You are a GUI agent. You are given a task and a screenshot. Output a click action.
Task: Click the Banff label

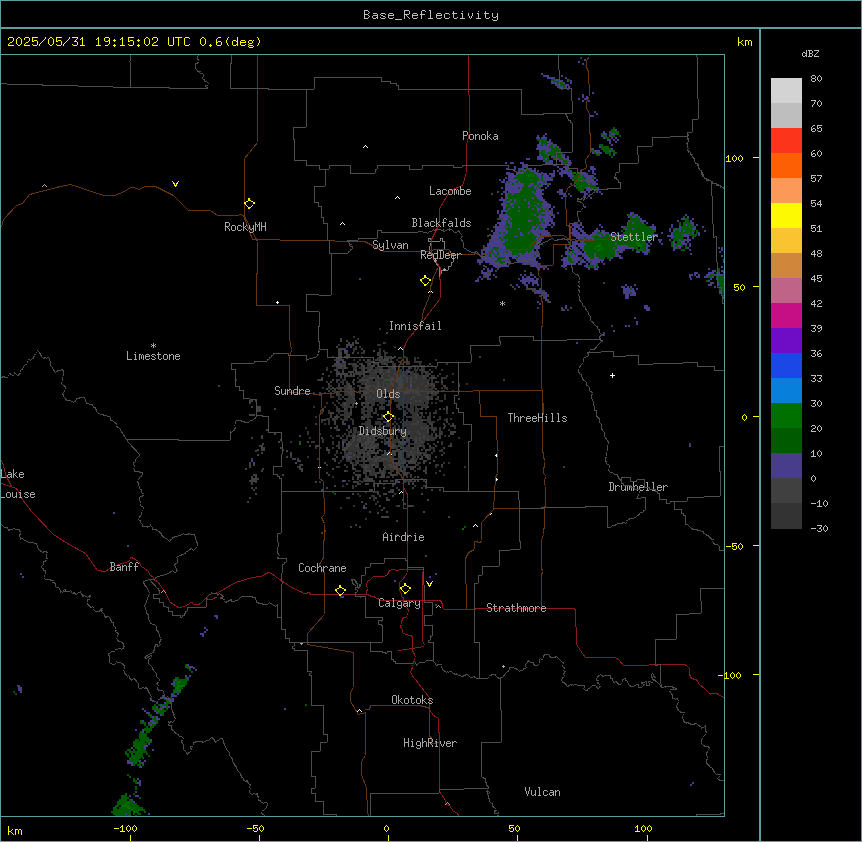pos(124,567)
